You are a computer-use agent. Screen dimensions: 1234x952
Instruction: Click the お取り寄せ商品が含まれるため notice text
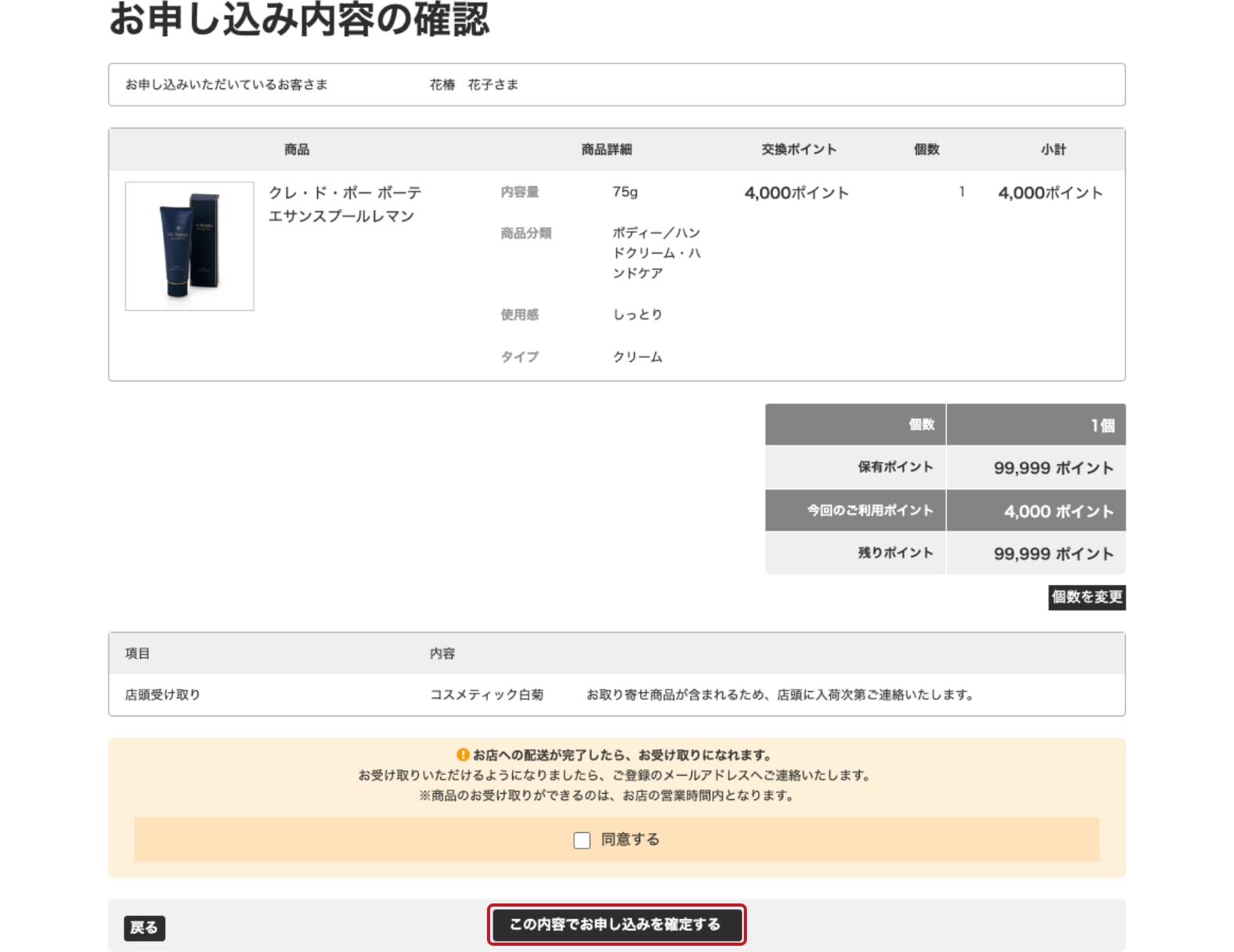click(780, 695)
